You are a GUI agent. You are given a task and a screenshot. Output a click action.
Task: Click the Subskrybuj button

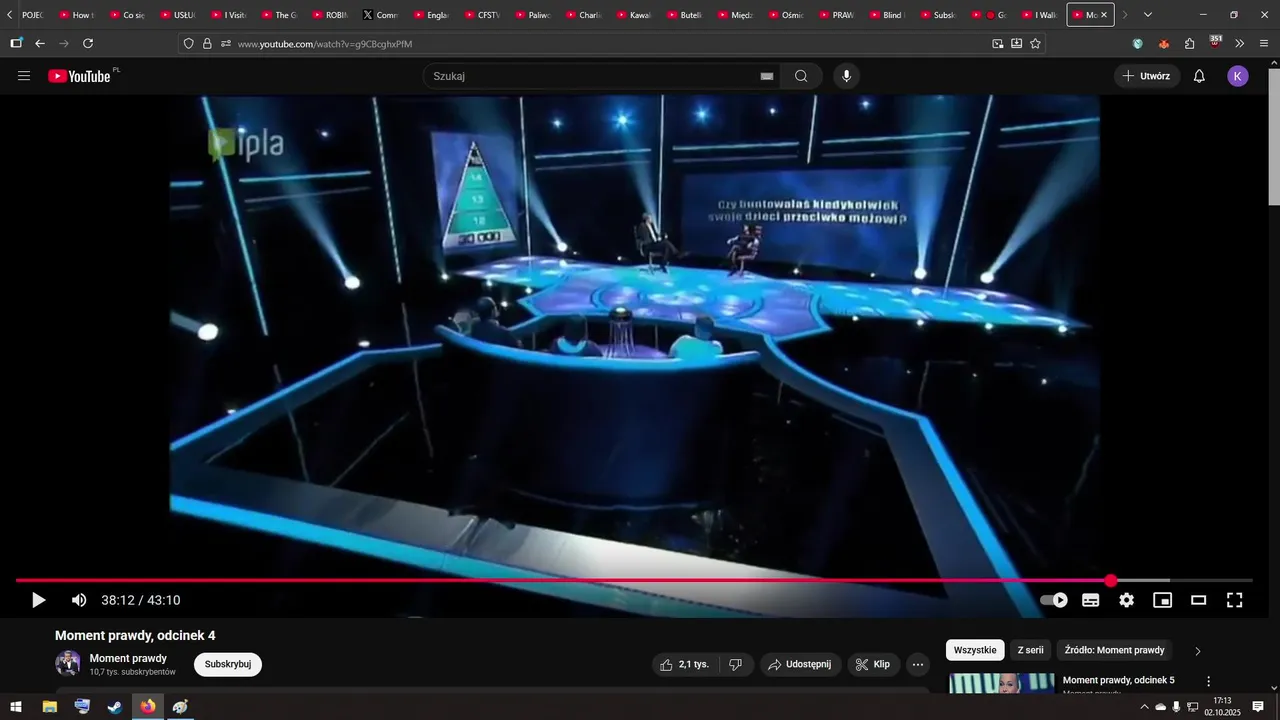click(228, 664)
